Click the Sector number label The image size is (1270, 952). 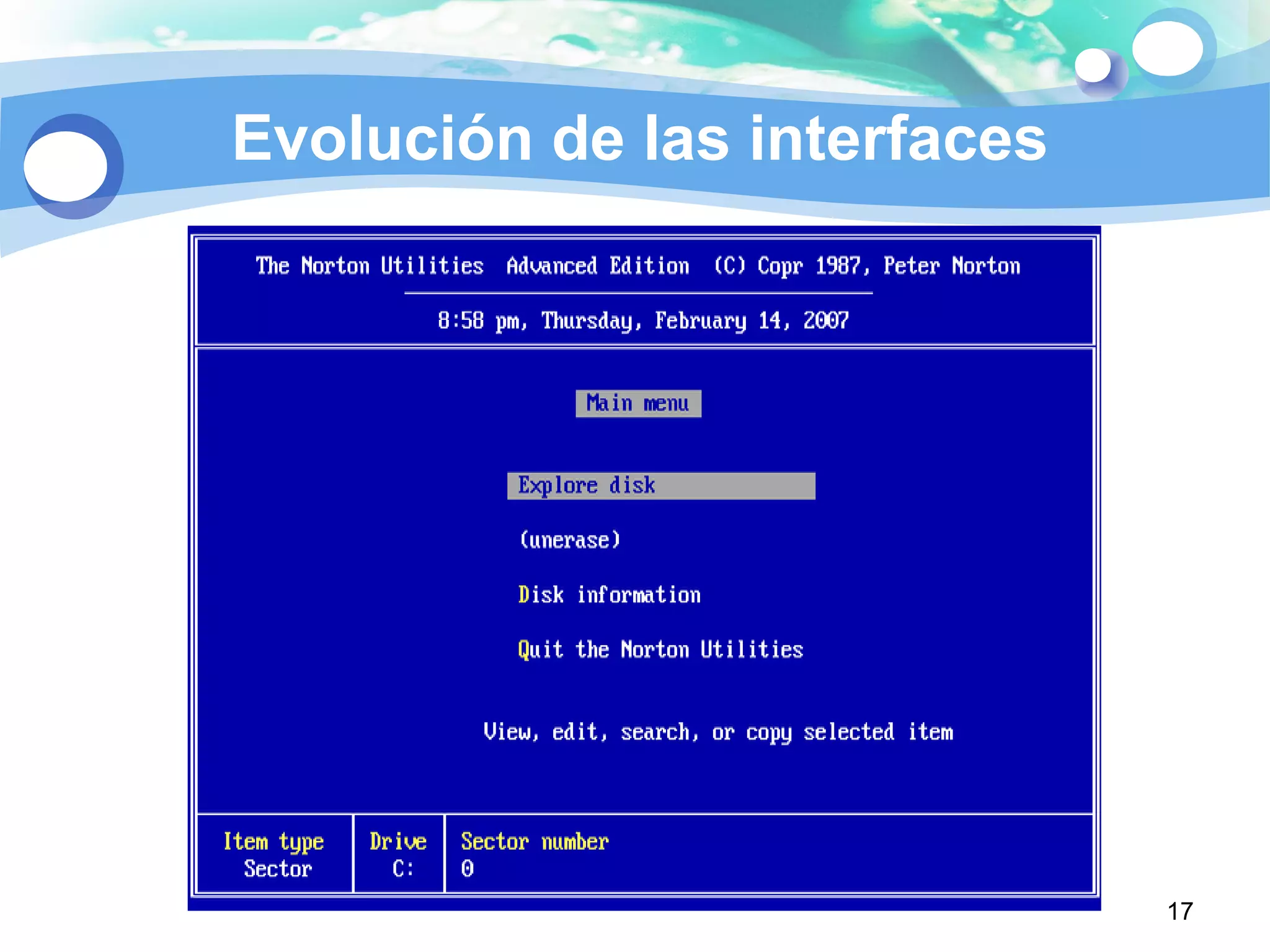coord(535,841)
